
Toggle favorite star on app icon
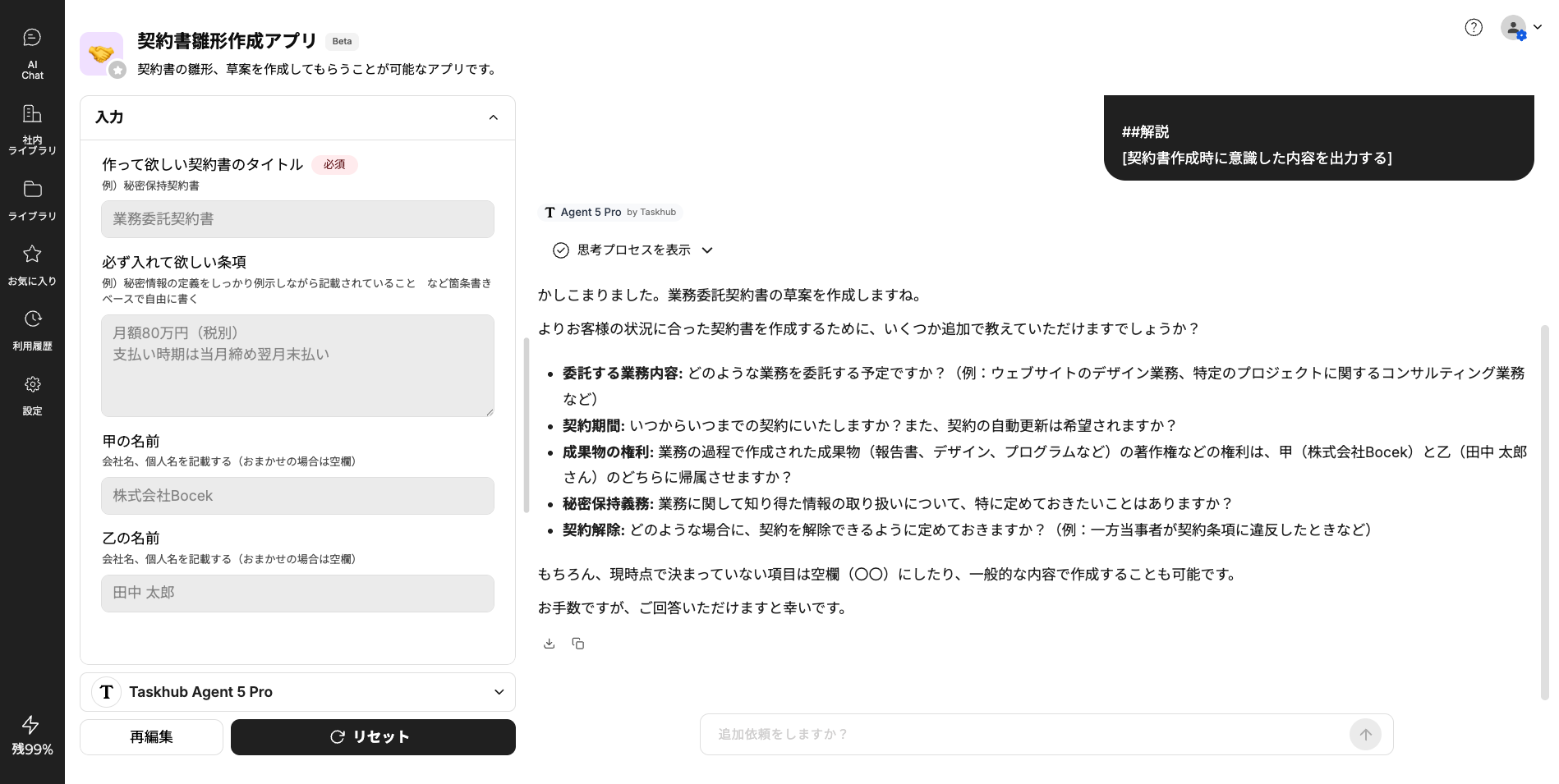[117, 71]
